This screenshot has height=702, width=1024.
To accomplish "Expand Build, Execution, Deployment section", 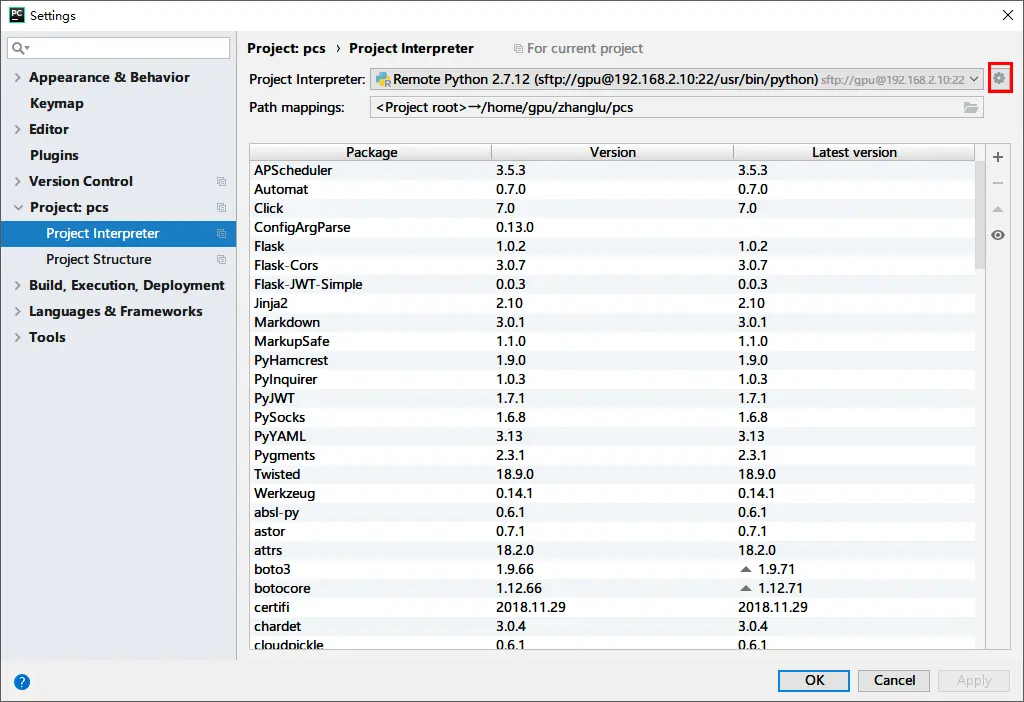I will (18, 285).
